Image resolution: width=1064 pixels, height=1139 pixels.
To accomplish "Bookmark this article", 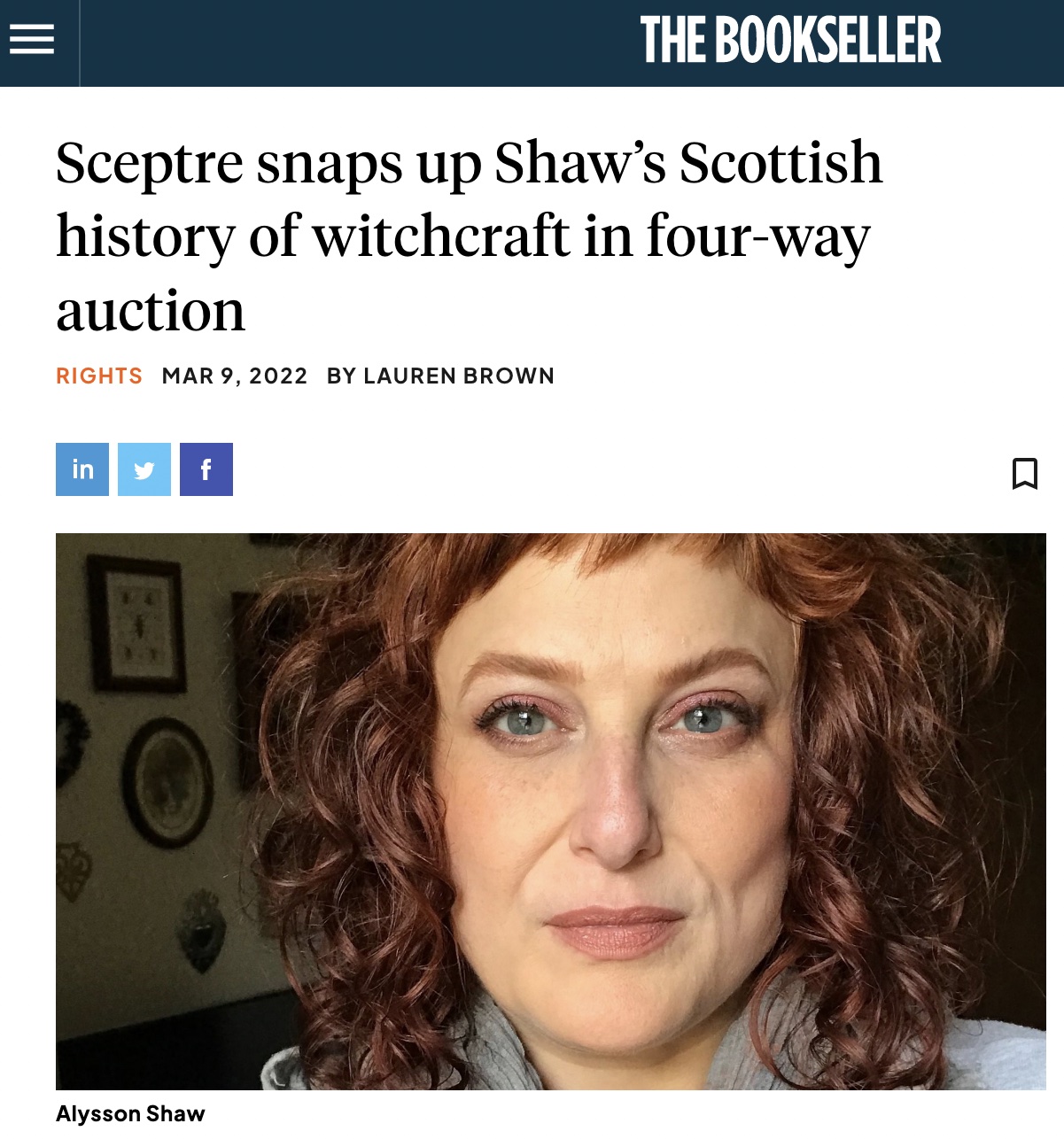I will click(x=1025, y=473).
